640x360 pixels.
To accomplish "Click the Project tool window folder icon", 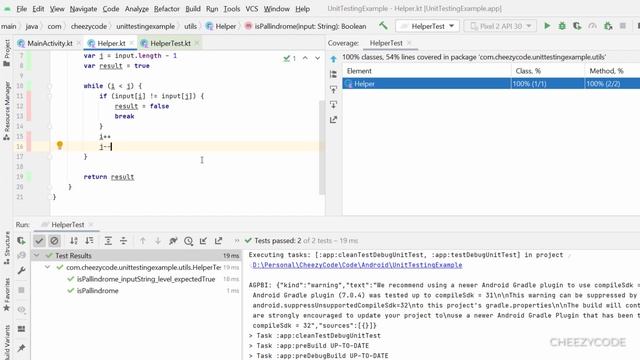I will pos(7,64).
